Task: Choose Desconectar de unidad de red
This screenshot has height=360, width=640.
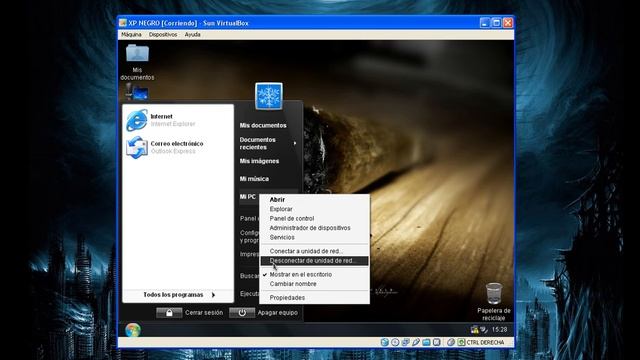Action: click(x=314, y=260)
